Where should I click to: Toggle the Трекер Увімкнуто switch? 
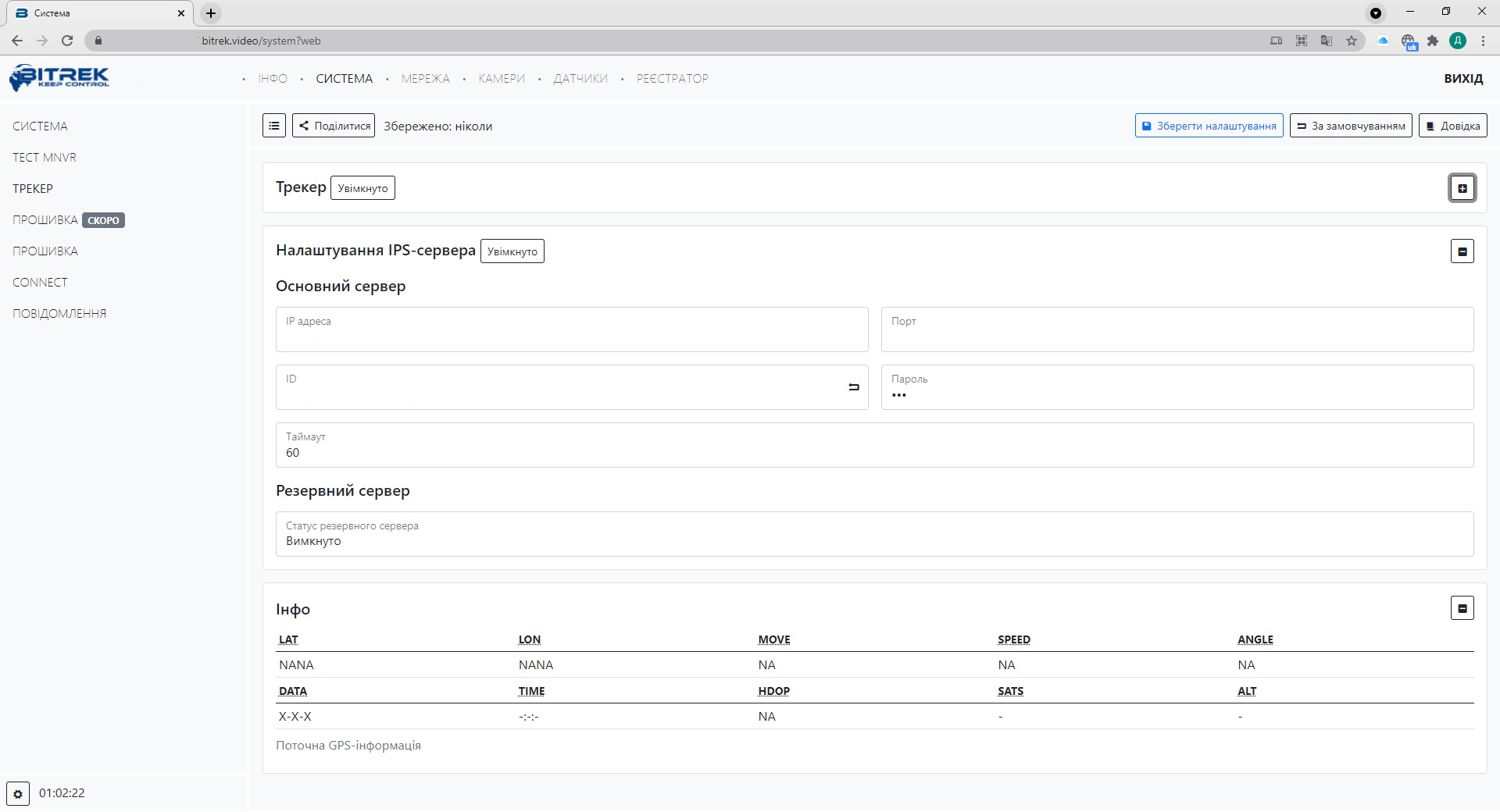tap(362, 188)
